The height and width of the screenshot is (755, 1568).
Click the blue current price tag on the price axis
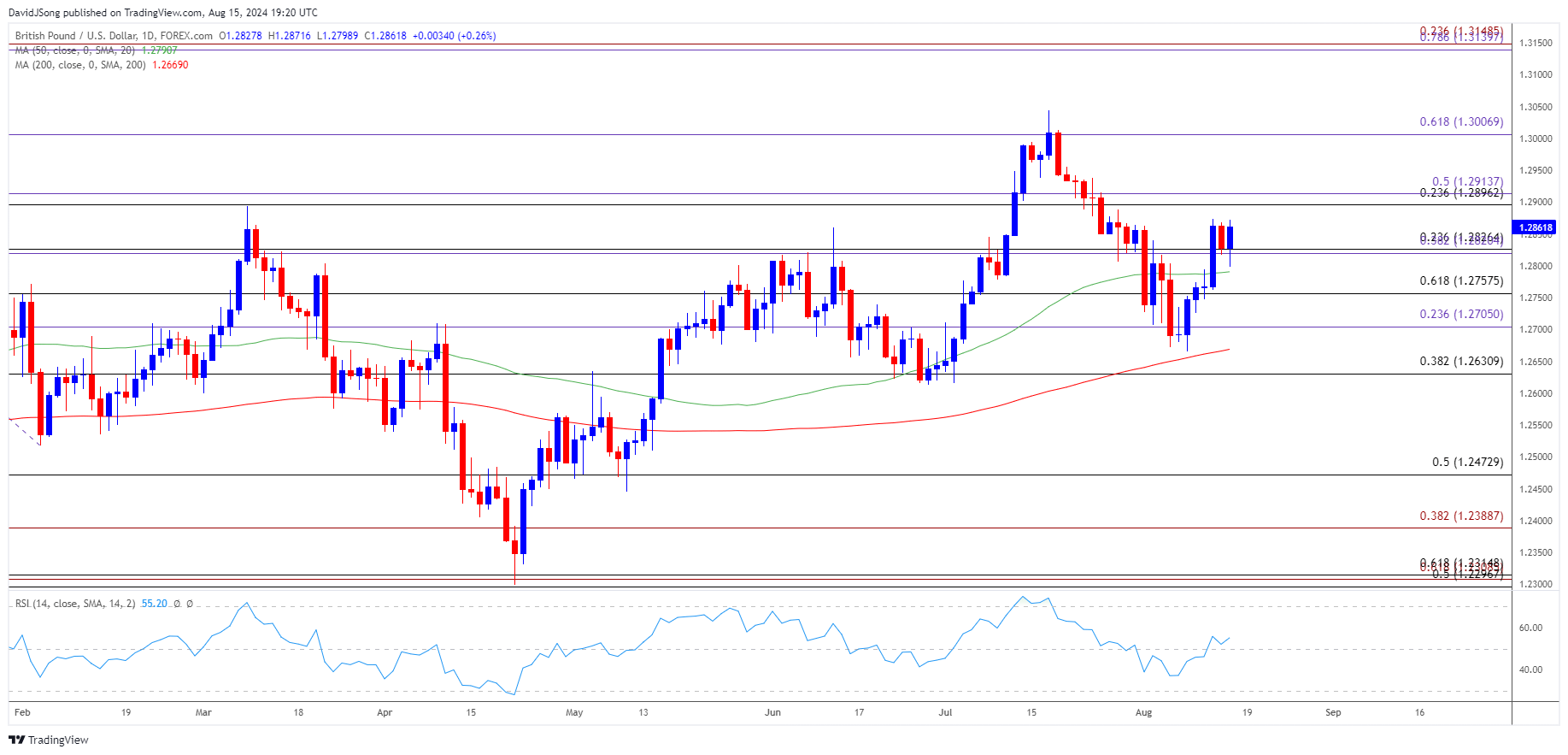click(1536, 227)
